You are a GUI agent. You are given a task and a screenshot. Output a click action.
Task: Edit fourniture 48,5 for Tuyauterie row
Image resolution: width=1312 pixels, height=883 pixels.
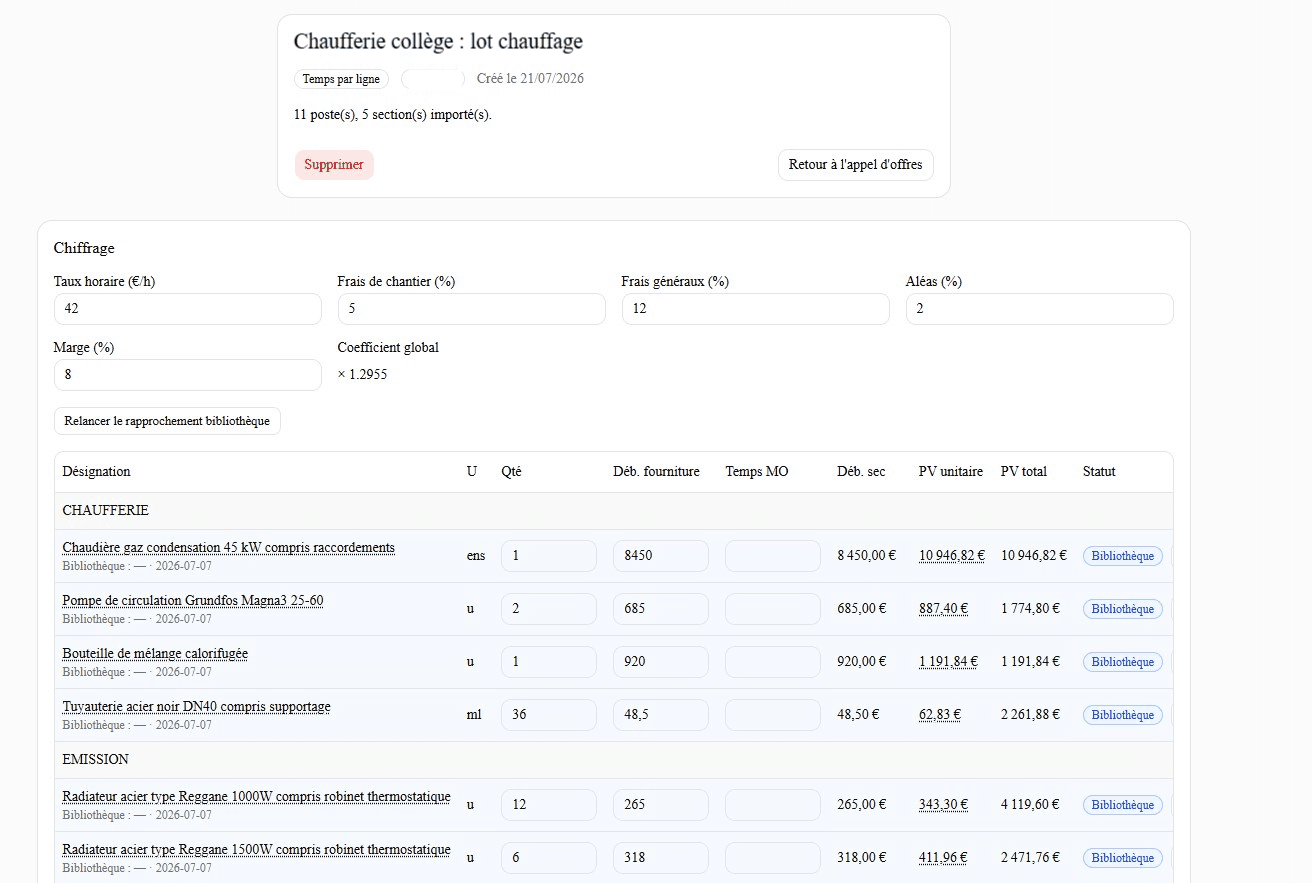(661, 715)
